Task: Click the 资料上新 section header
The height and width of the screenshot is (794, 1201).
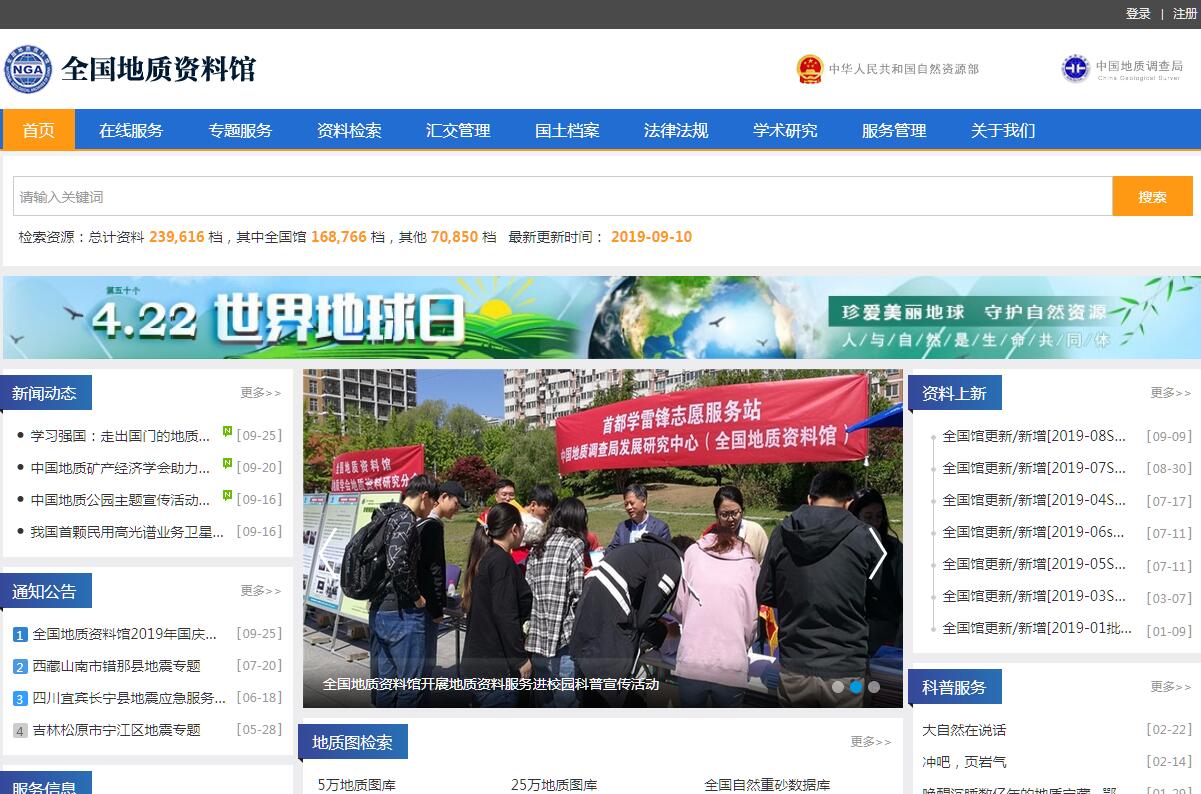Action: point(955,393)
